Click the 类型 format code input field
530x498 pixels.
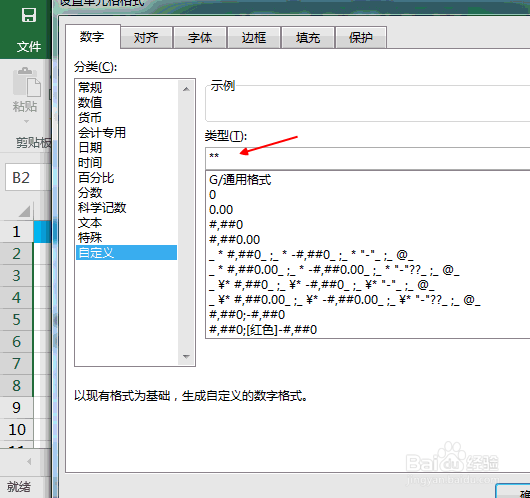(368, 158)
